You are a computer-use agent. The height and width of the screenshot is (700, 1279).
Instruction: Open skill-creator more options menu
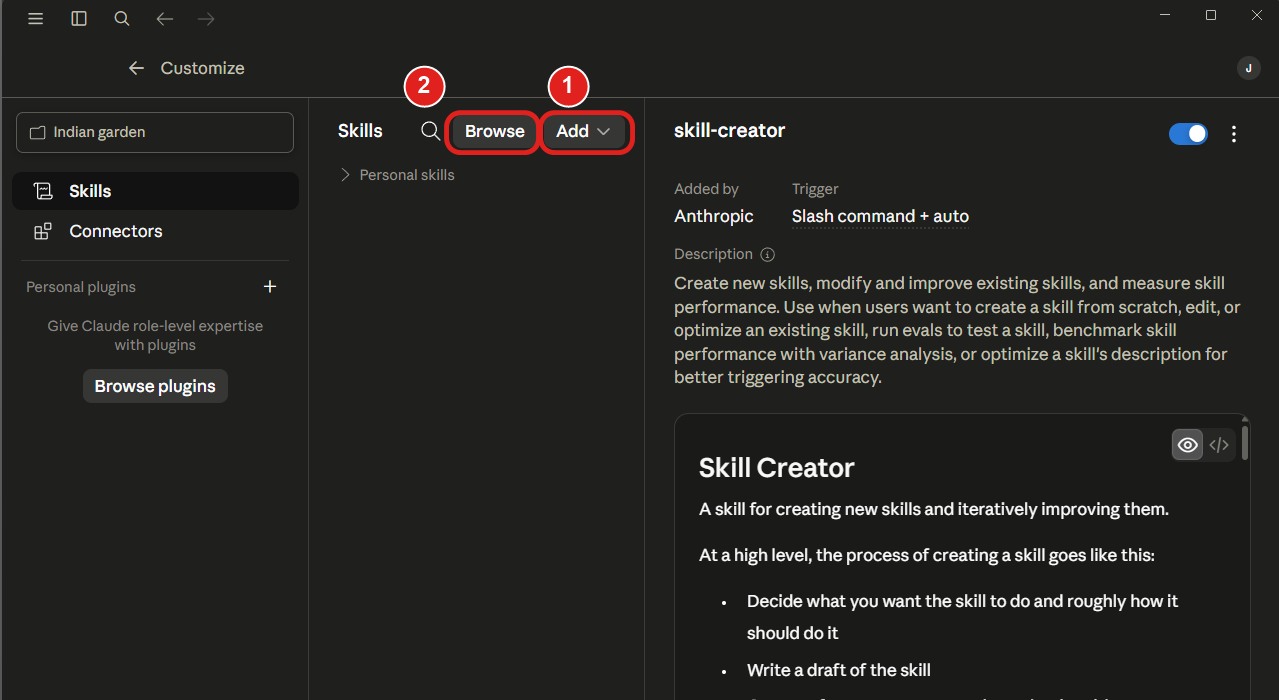pos(1234,134)
